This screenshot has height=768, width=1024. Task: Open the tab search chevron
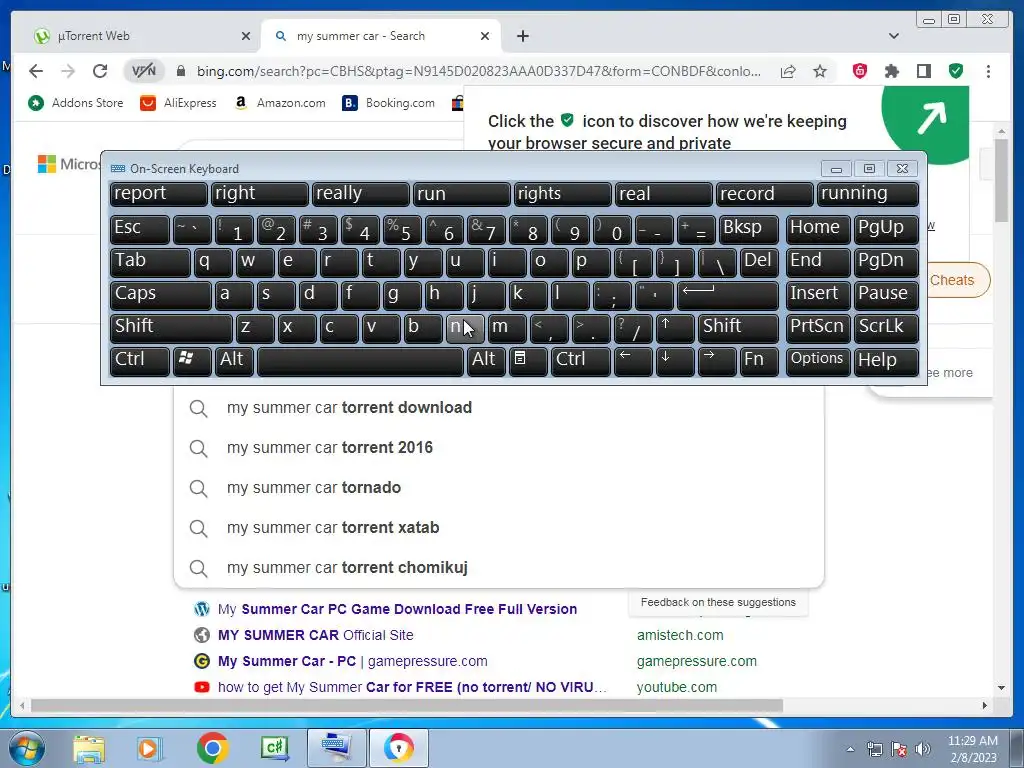pyautogui.click(x=894, y=36)
